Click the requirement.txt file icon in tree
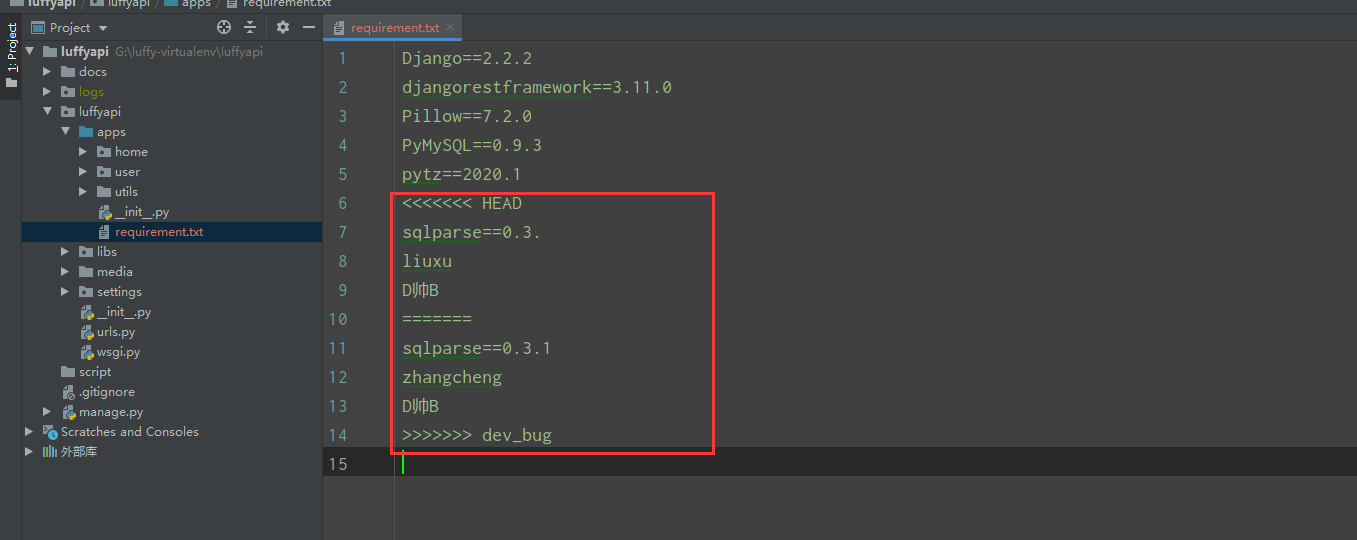Screen dimensions: 1357x540 tap(105, 232)
